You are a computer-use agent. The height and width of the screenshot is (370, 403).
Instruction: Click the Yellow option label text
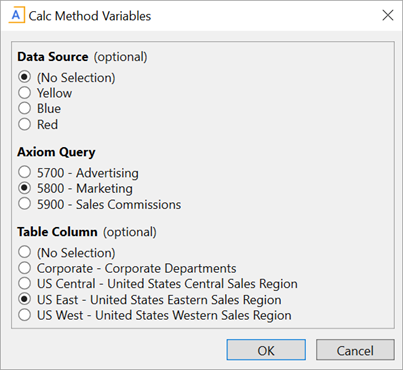click(x=54, y=93)
